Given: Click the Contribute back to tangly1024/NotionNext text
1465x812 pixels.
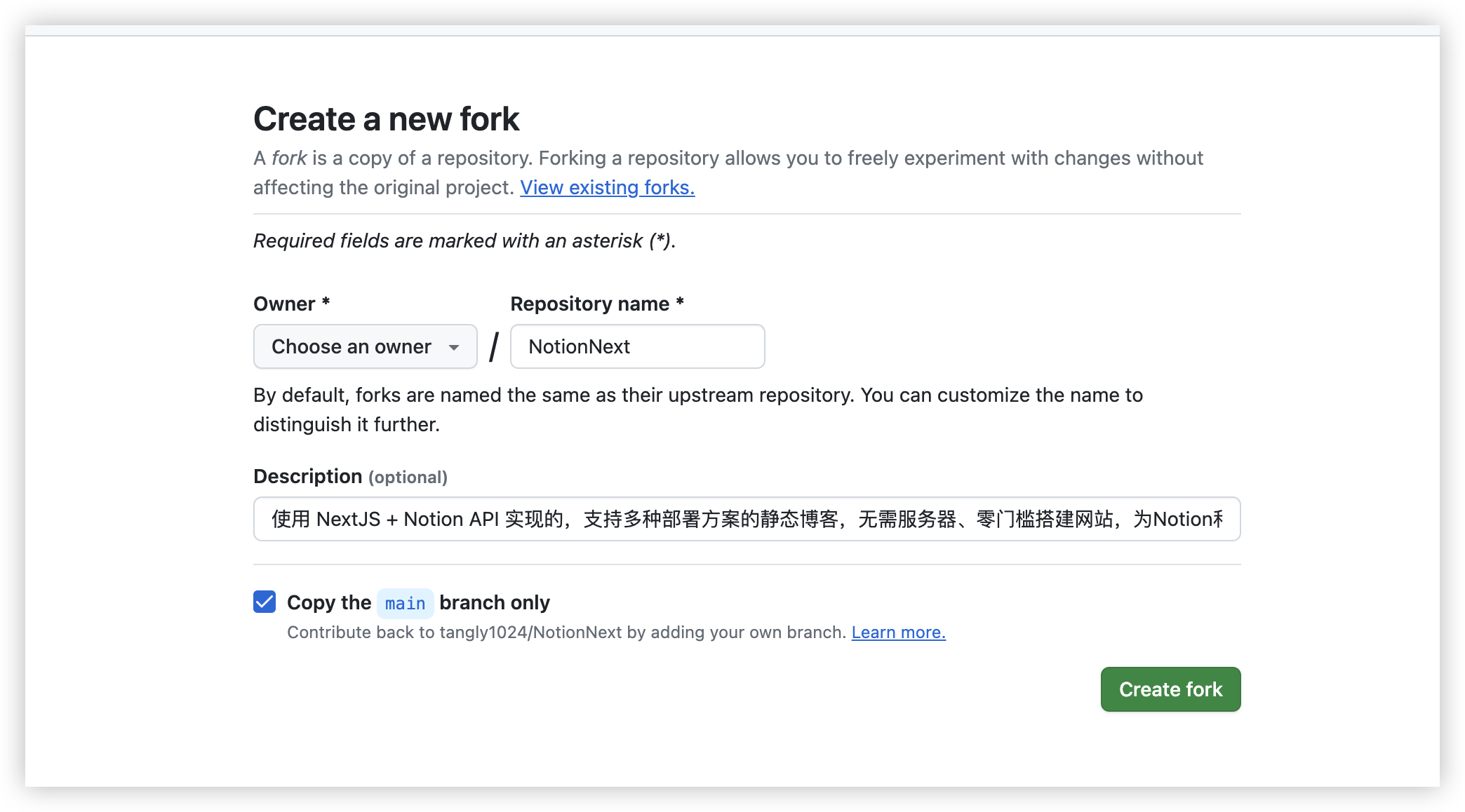Looking at the screenshot, I should point(567,632).
